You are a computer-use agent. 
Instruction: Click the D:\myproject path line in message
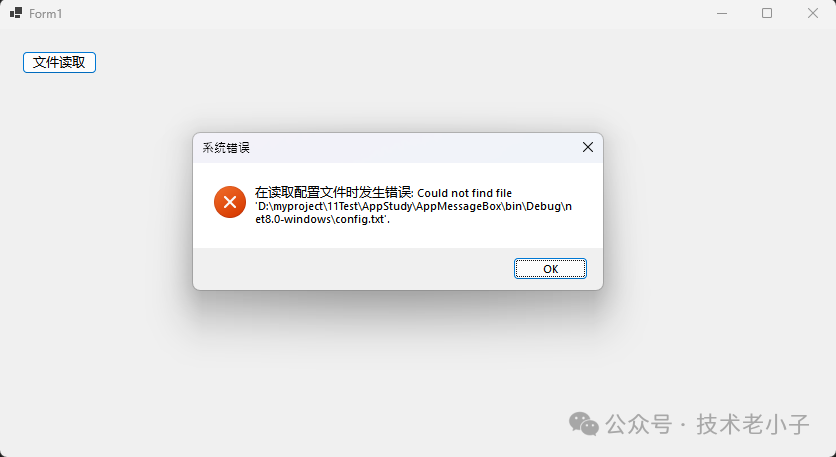[414, 206]
